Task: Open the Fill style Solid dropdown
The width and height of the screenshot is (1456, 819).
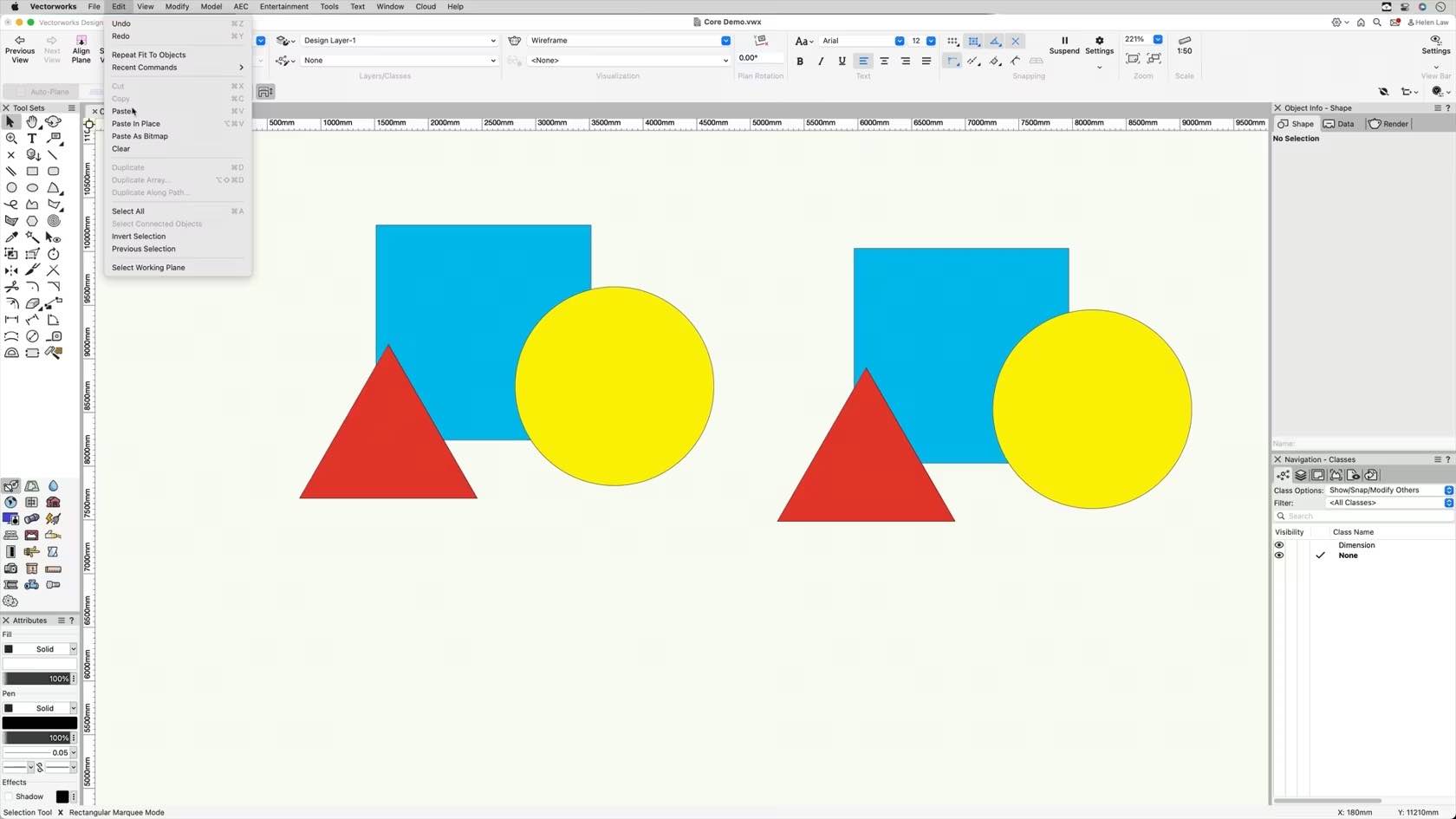Action: pos(40,649)
